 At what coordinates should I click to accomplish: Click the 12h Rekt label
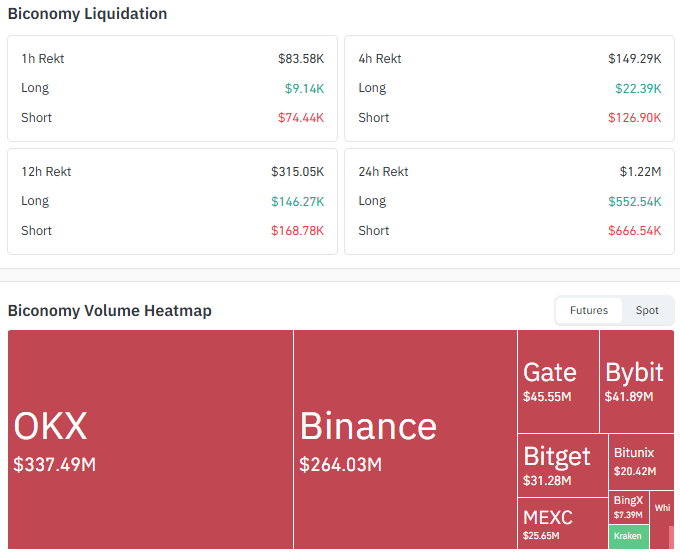tap(46, 172)
